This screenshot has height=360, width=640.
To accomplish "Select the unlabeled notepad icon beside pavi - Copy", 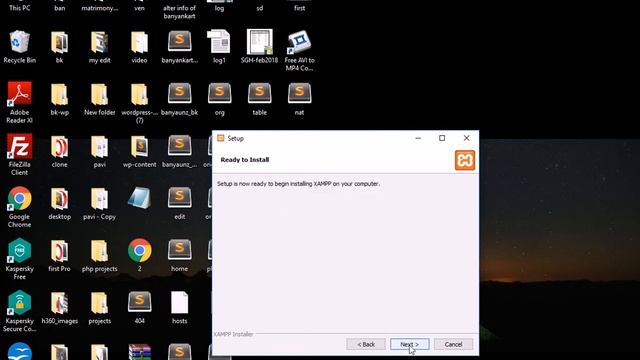I will [x=140, y=198].
